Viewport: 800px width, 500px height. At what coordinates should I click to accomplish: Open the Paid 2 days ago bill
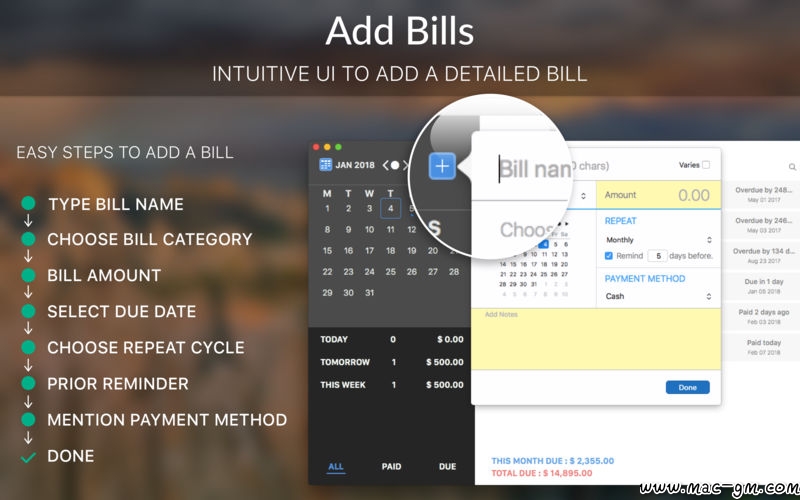pos(763,316)
